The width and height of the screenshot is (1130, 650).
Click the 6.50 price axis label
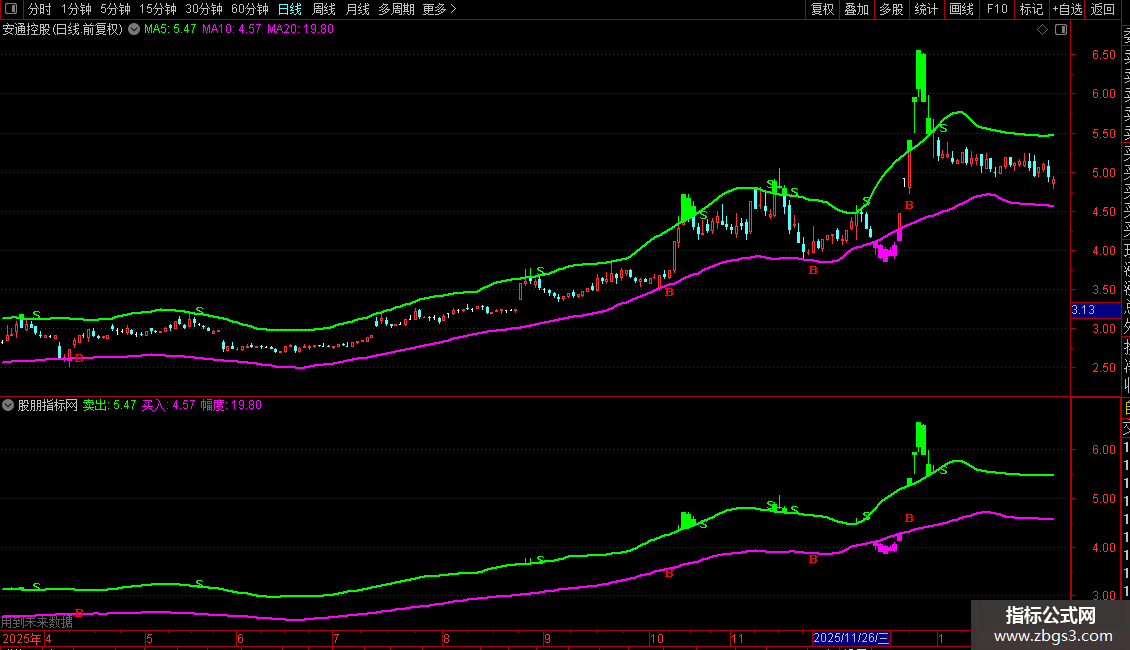pos(1103,55)
